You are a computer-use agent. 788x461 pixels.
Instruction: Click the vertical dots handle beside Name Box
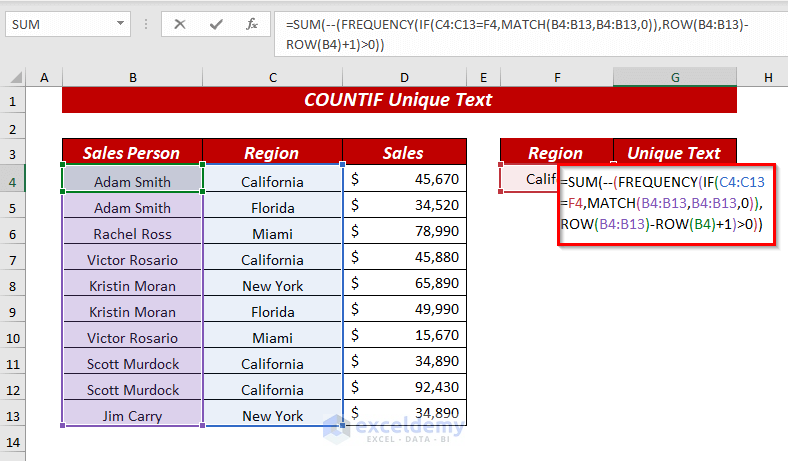click(146, 23)
